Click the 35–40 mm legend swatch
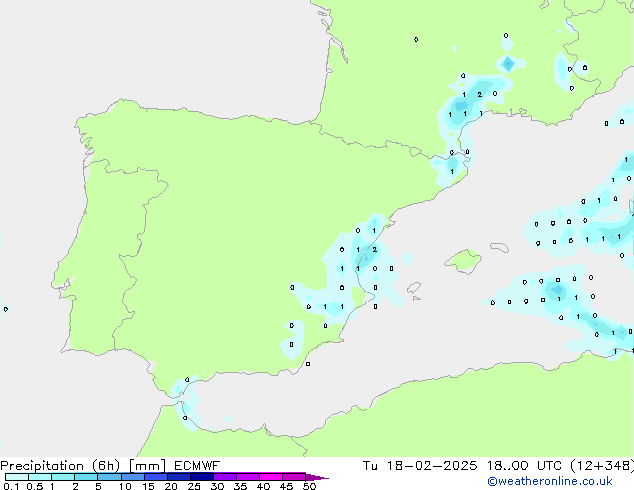Screen dimensions: 634x490 (248, 477)
